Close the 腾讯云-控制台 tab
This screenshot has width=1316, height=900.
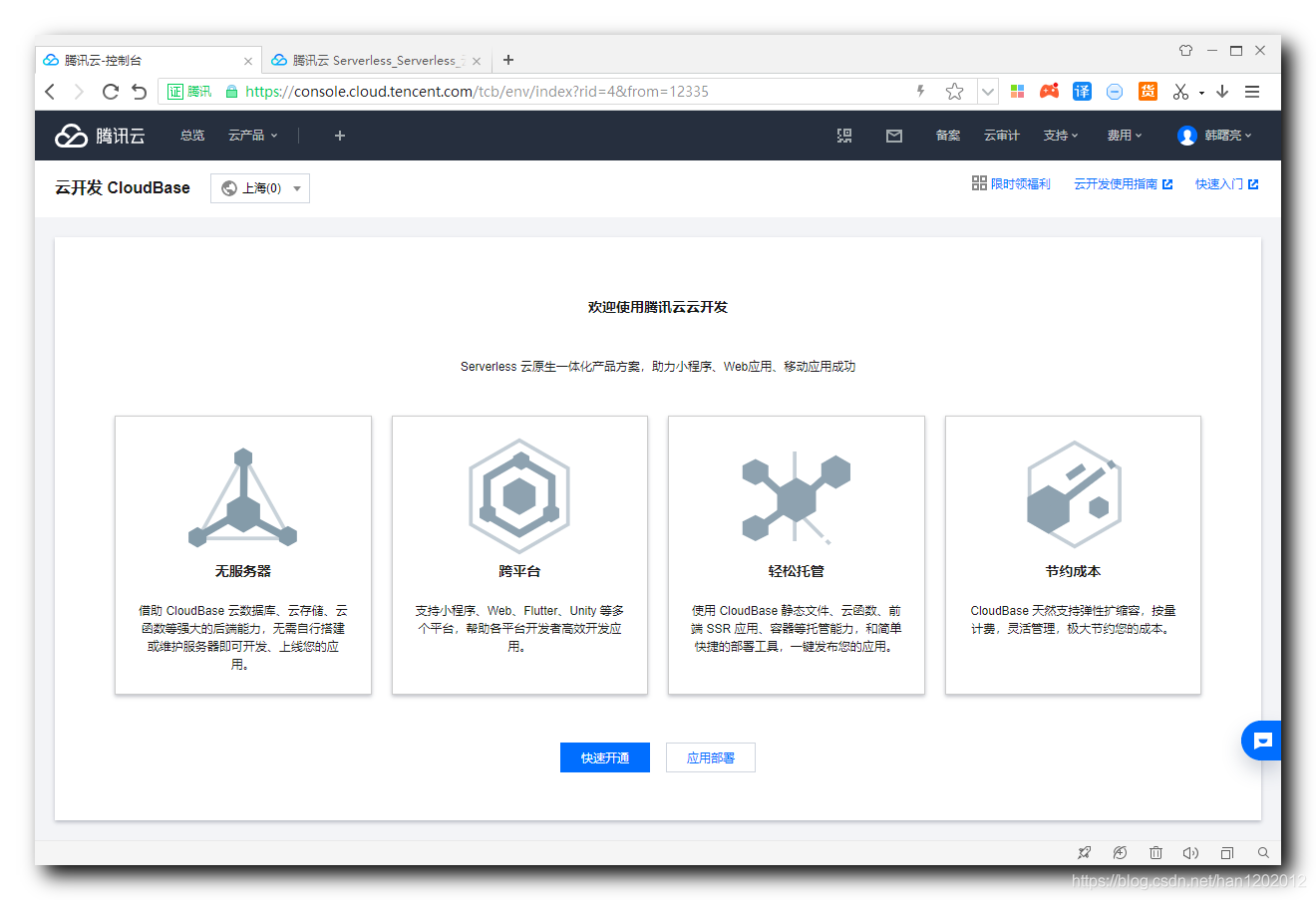point(248,61)
